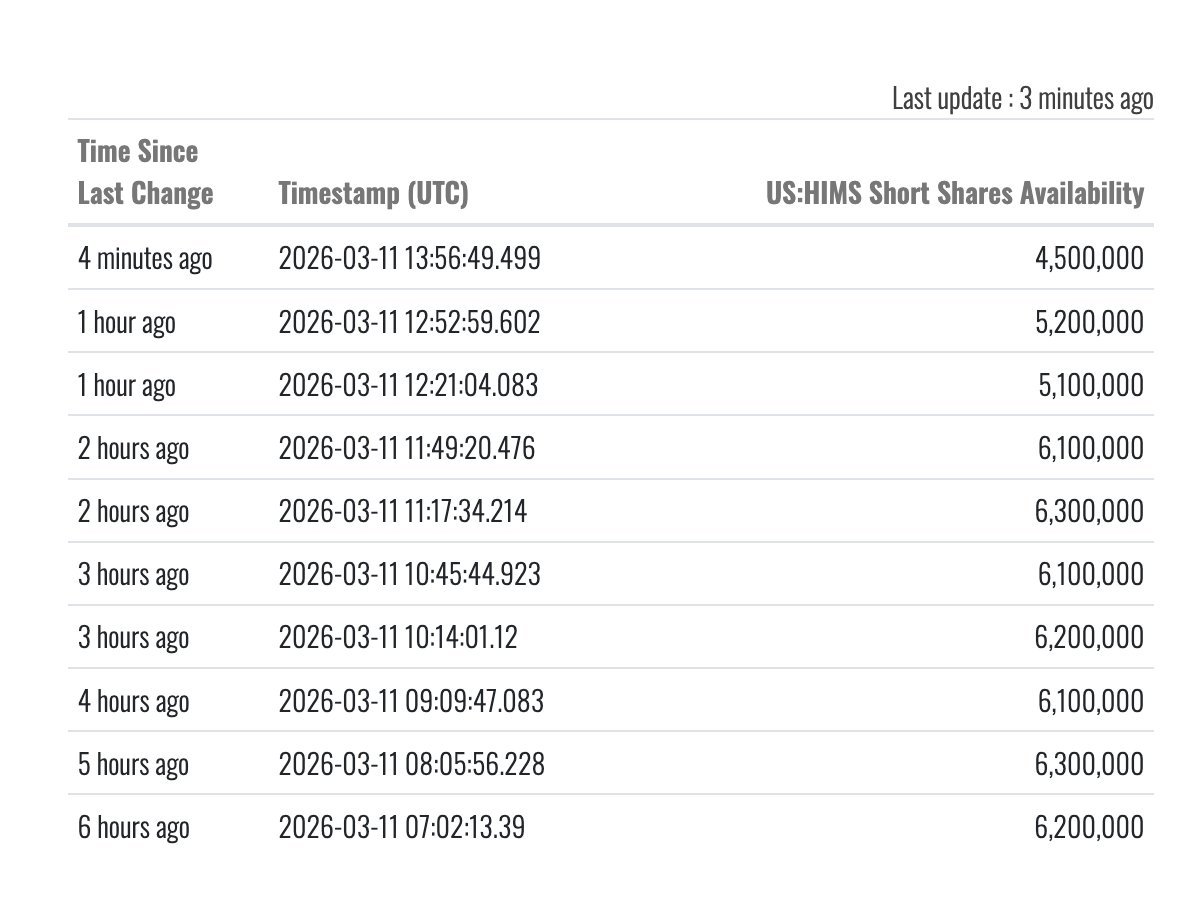The width and height of the screenshot is (1188, 906).
Task: Click the '6 hours ago' cell
Action: (x=133, y=827)
